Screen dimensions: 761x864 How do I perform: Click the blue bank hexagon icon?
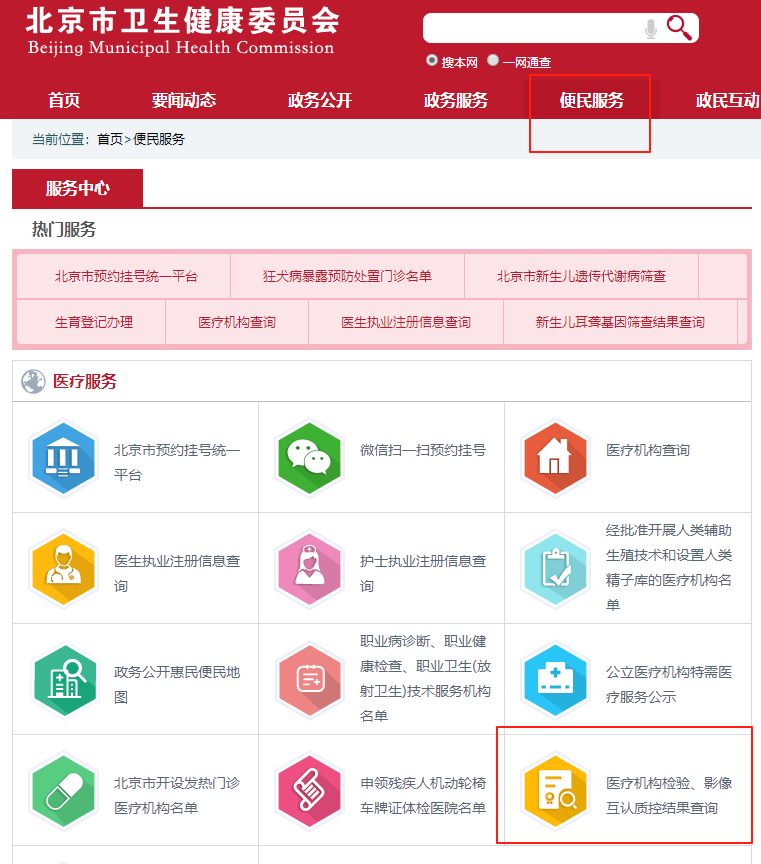coord(63,458)
